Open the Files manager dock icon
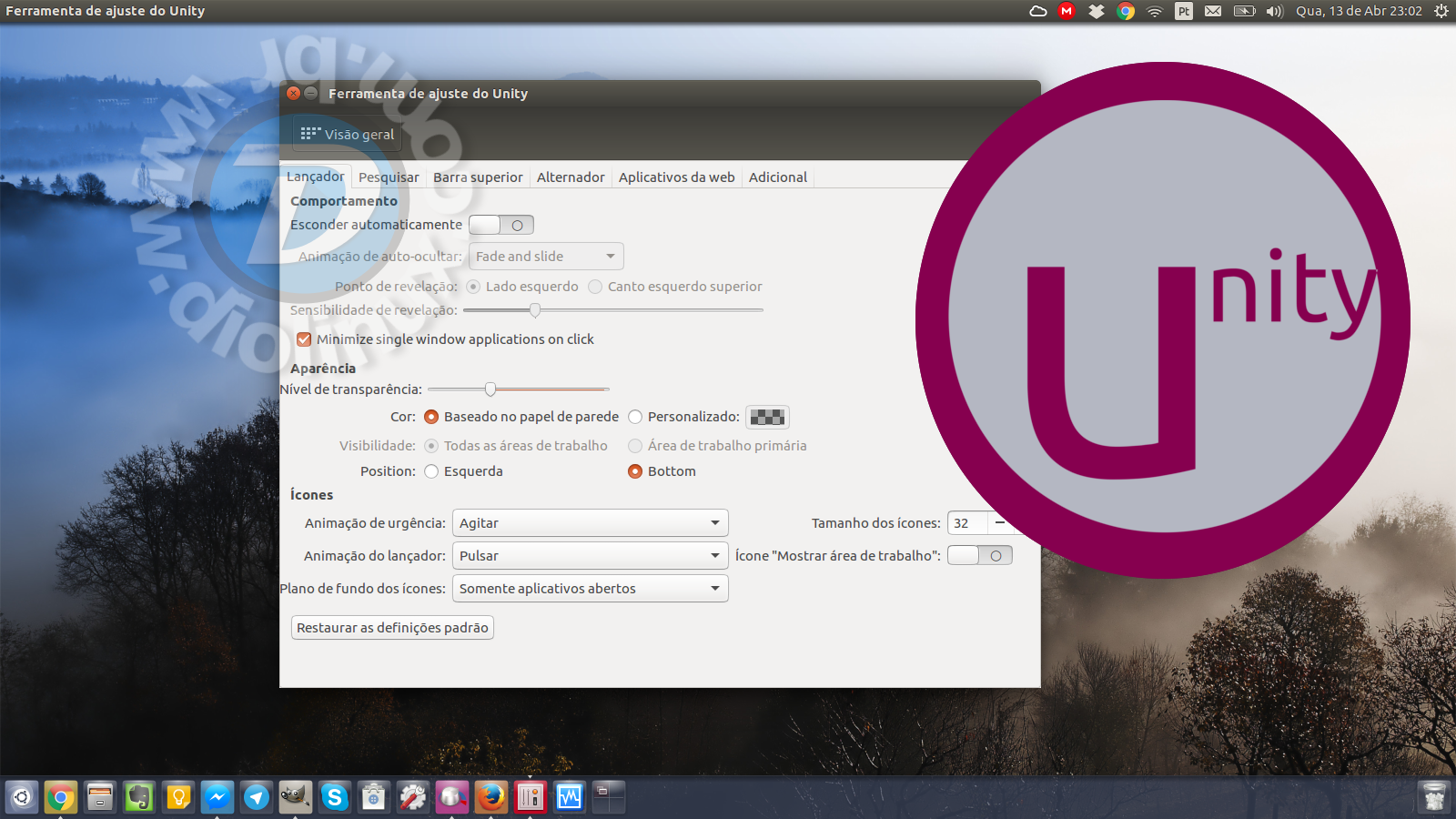This screenshot has width=1456, height=819. coord(100,798)
